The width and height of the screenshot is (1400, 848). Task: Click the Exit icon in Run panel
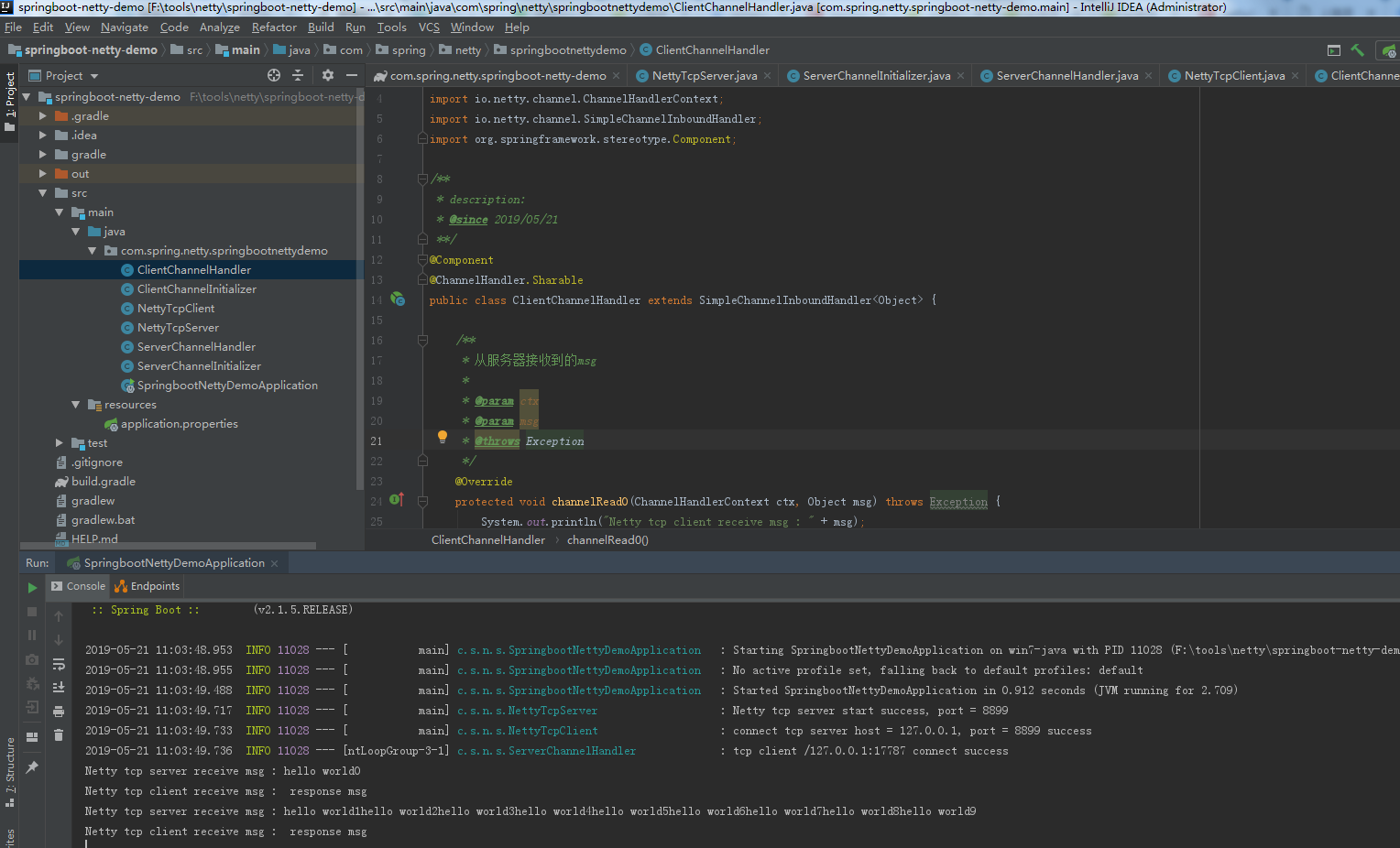(x=32, y=707)
